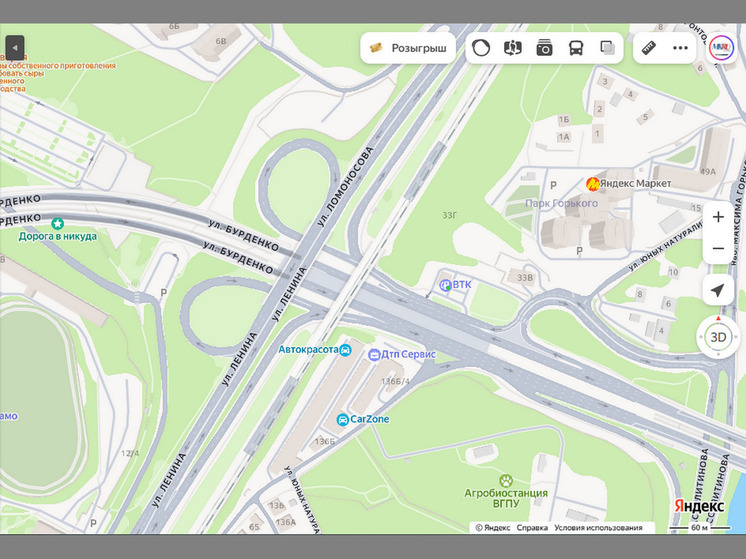Open the route planner icon
Image resolution: width=746 pixels, height=559 pixels.
[x=513, y=48]
